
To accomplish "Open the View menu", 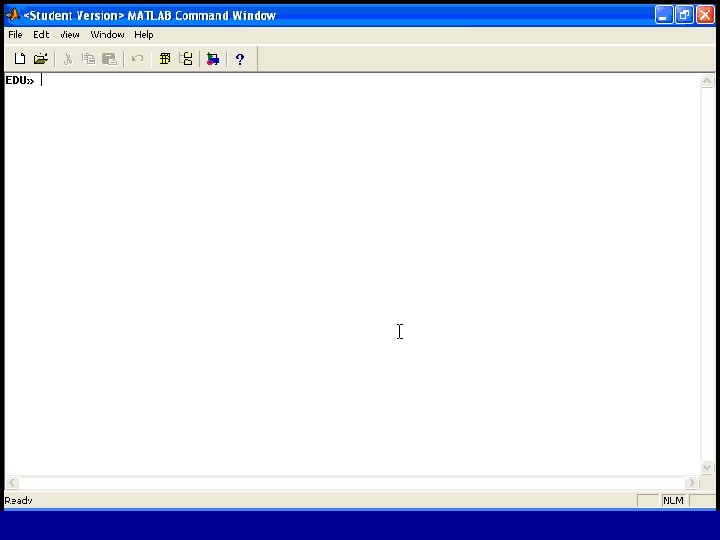I will click(69, 34).
